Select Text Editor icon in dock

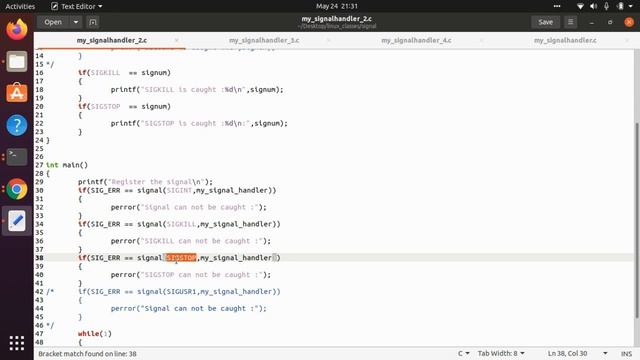click(x=17, y=221)
